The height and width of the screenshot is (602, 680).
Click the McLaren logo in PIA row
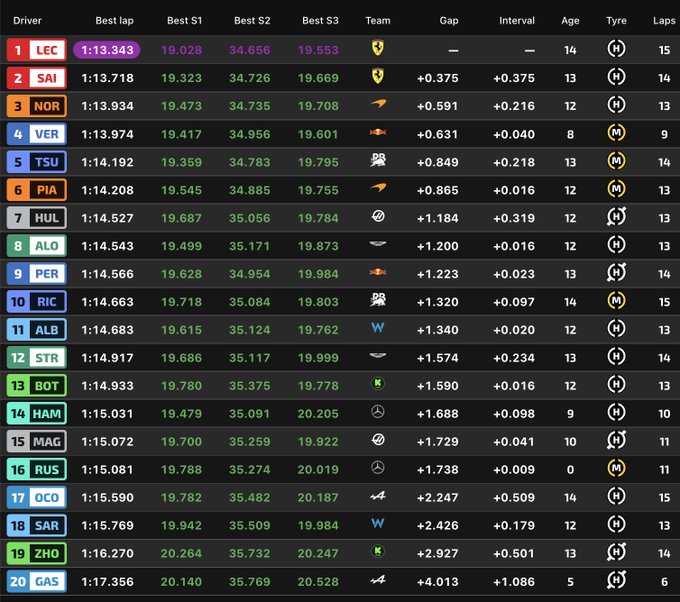378,188
